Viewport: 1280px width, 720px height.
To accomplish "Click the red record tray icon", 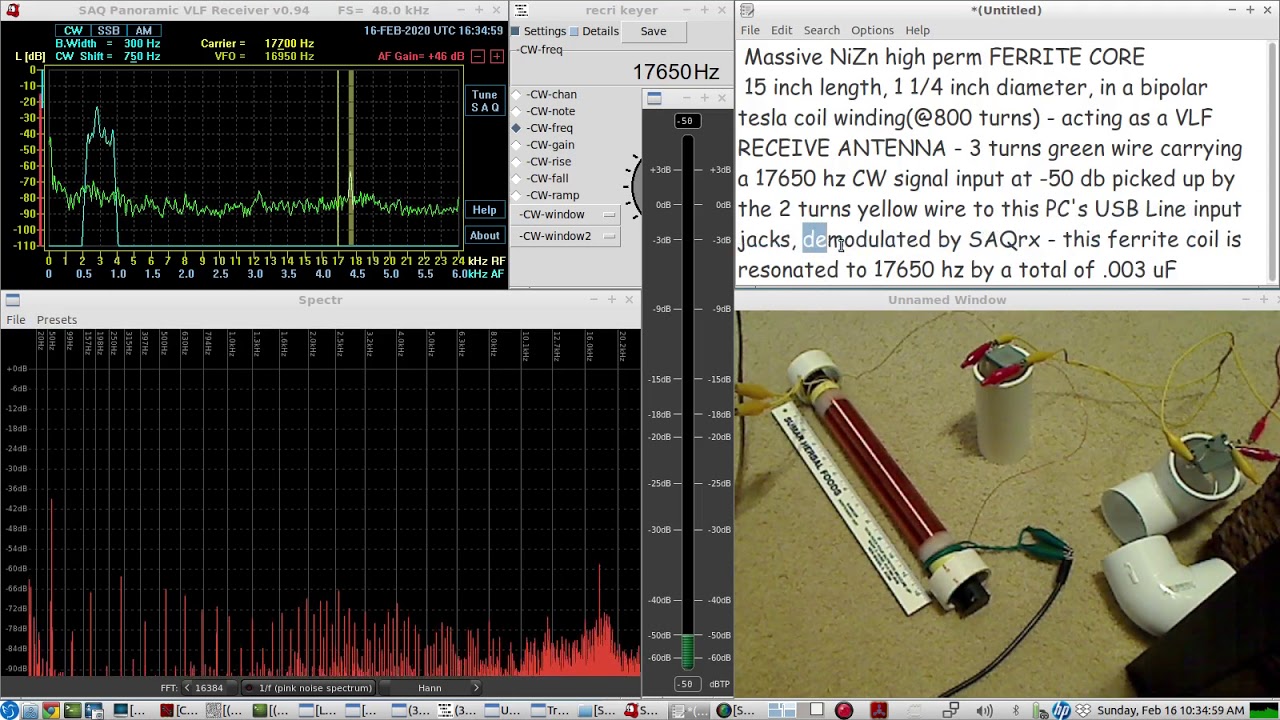I will [844, 711].
